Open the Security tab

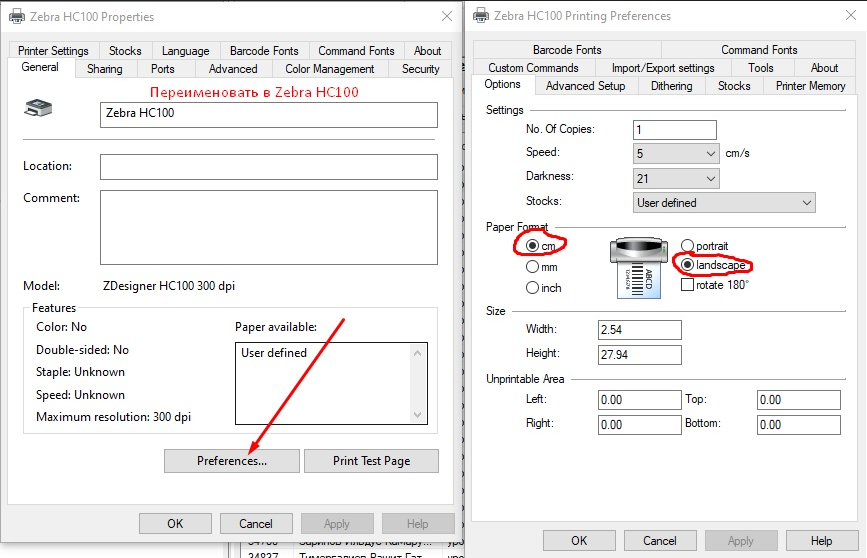[x=420, y=69]
